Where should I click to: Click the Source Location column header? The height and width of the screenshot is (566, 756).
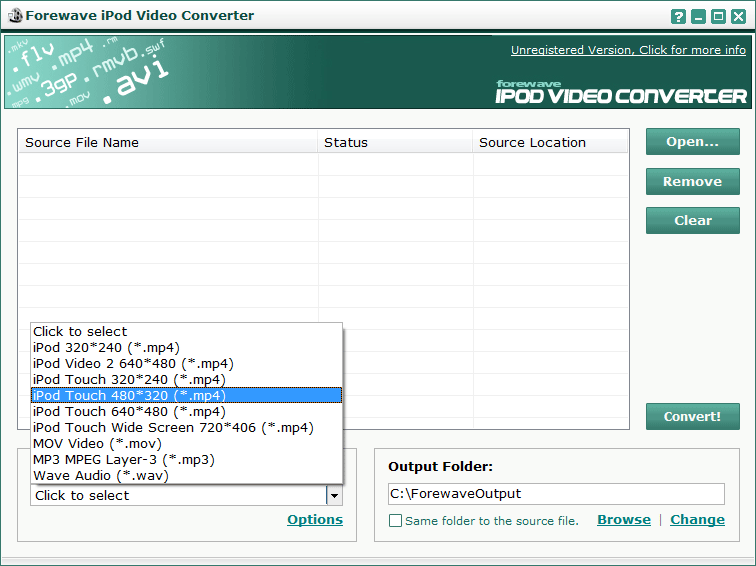point(550,143)
